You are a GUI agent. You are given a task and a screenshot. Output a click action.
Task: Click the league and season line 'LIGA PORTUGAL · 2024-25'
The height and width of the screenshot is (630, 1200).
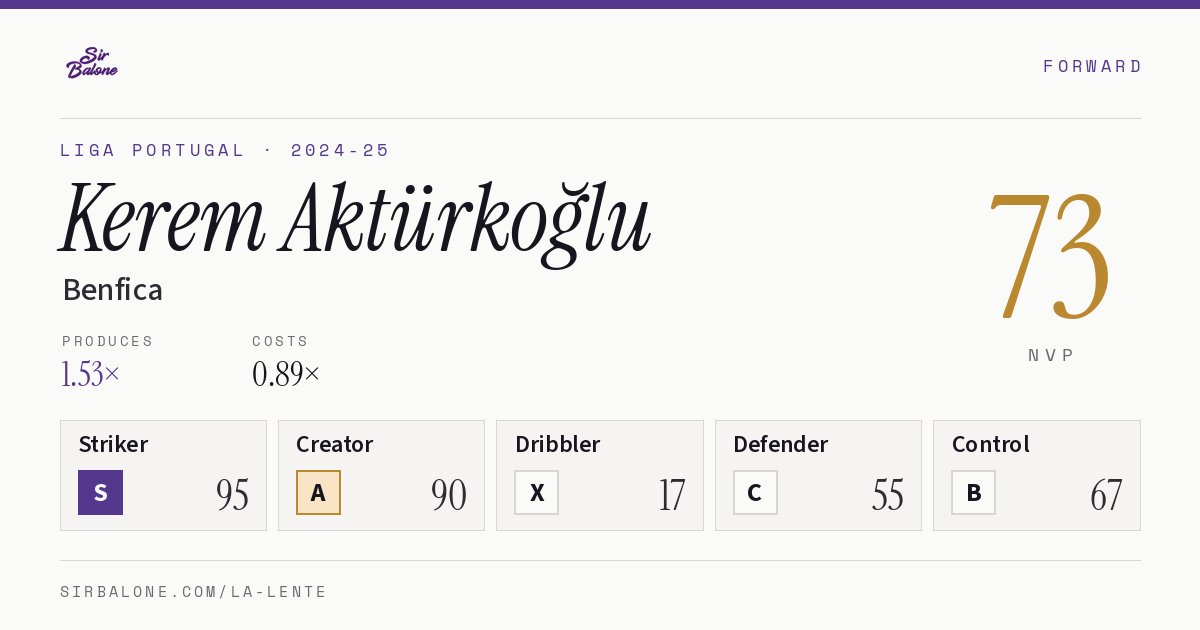point(225,150)
